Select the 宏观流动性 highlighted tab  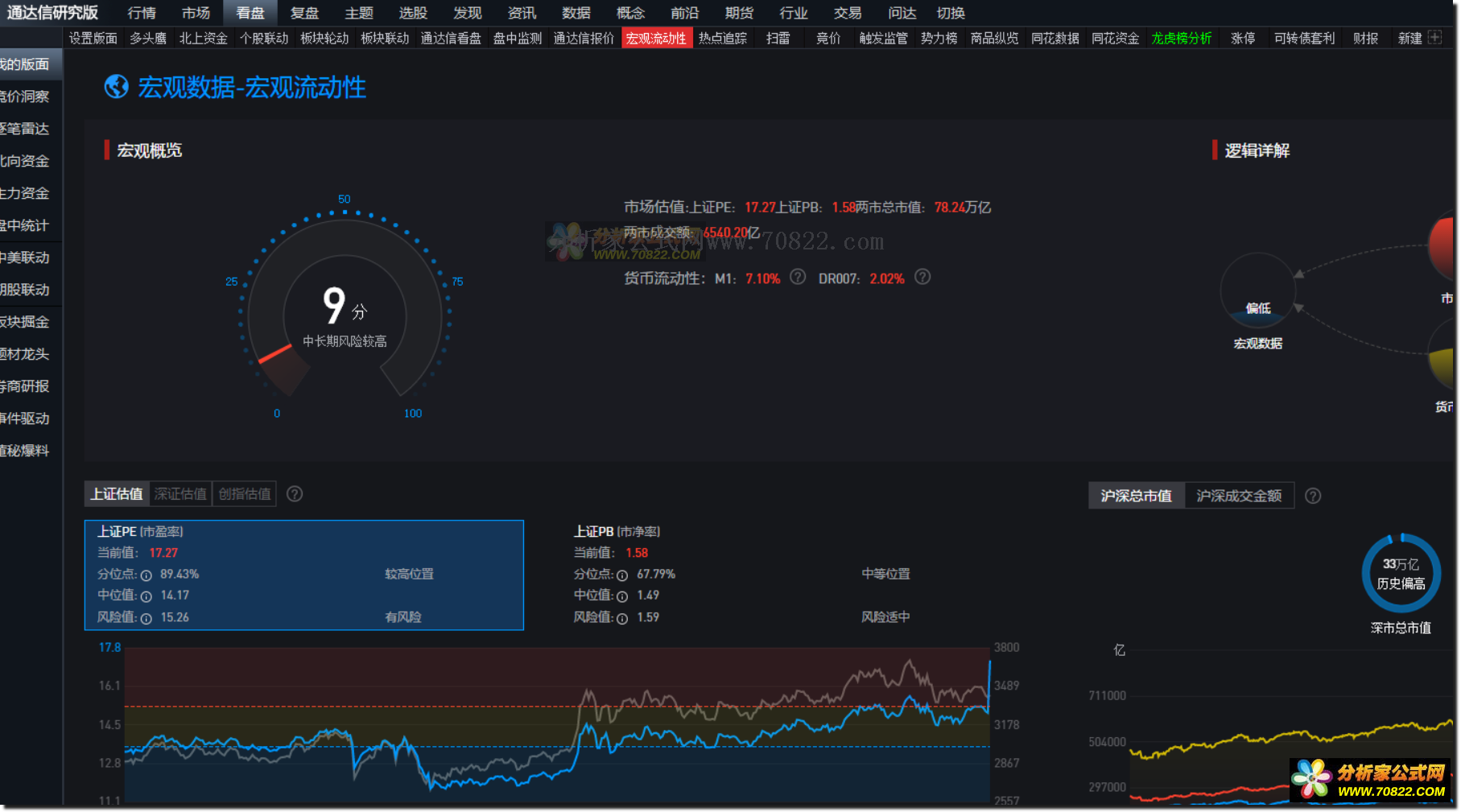coord(657,38)
